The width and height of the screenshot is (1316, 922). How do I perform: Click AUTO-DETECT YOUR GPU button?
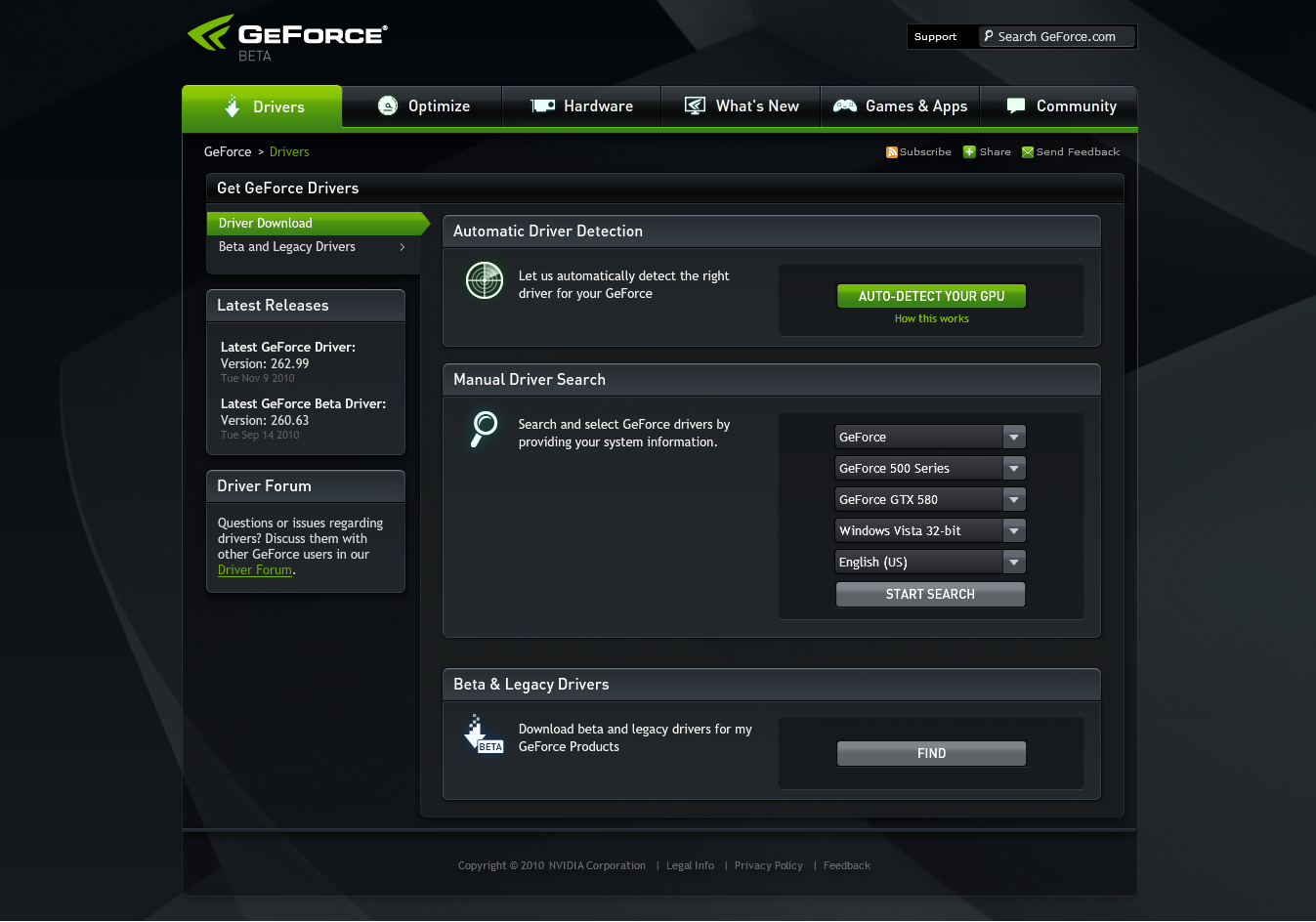[x=931, y=296]
